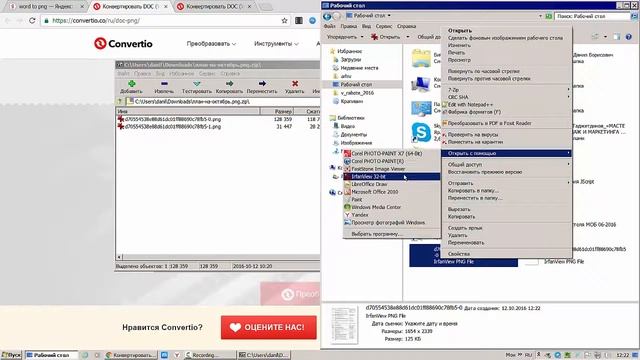
Task: Click Свойства in context menu
Action: pyautogui.click(x=506, y=253)
